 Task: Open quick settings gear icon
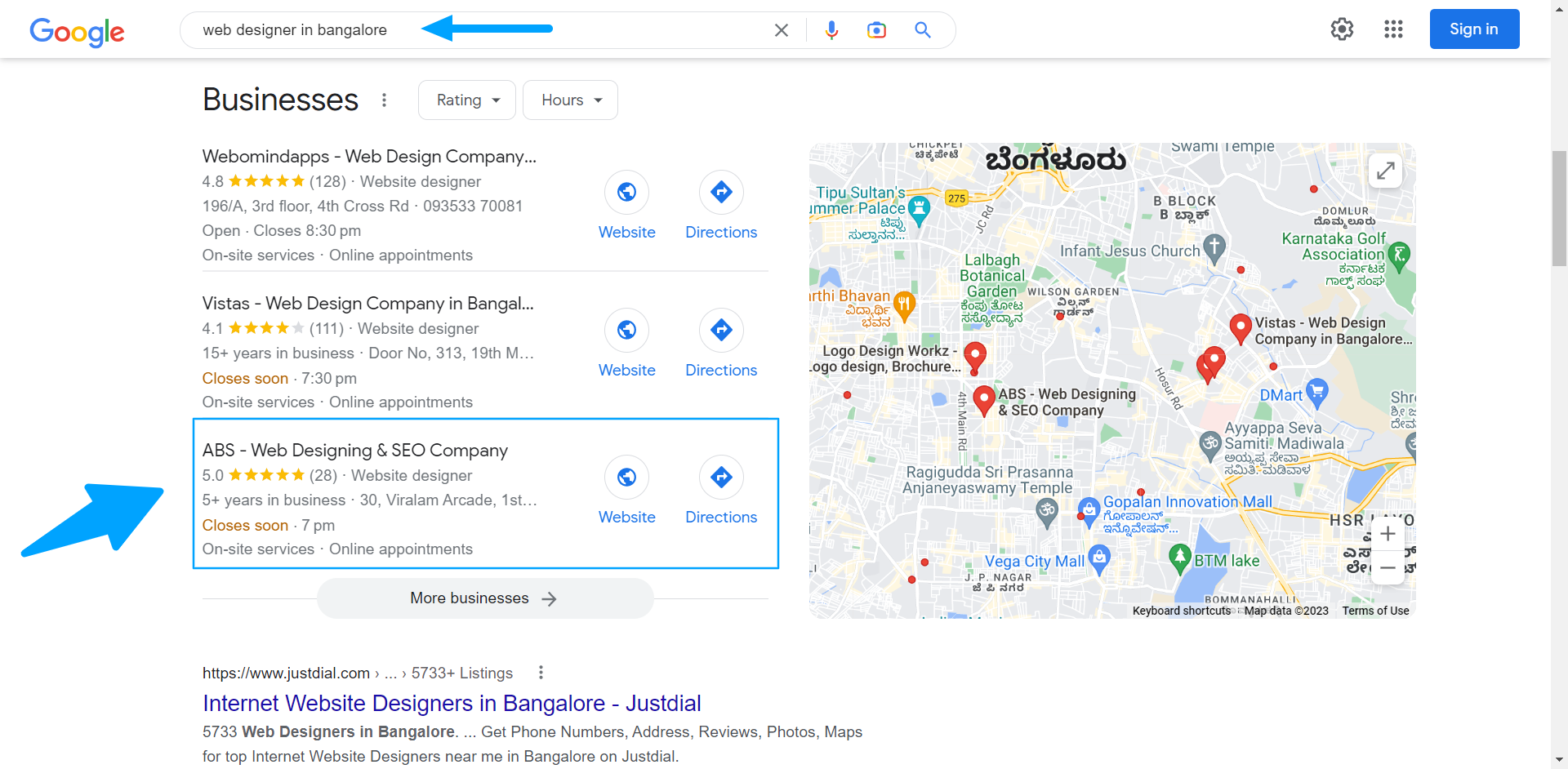click(1342, 29)
